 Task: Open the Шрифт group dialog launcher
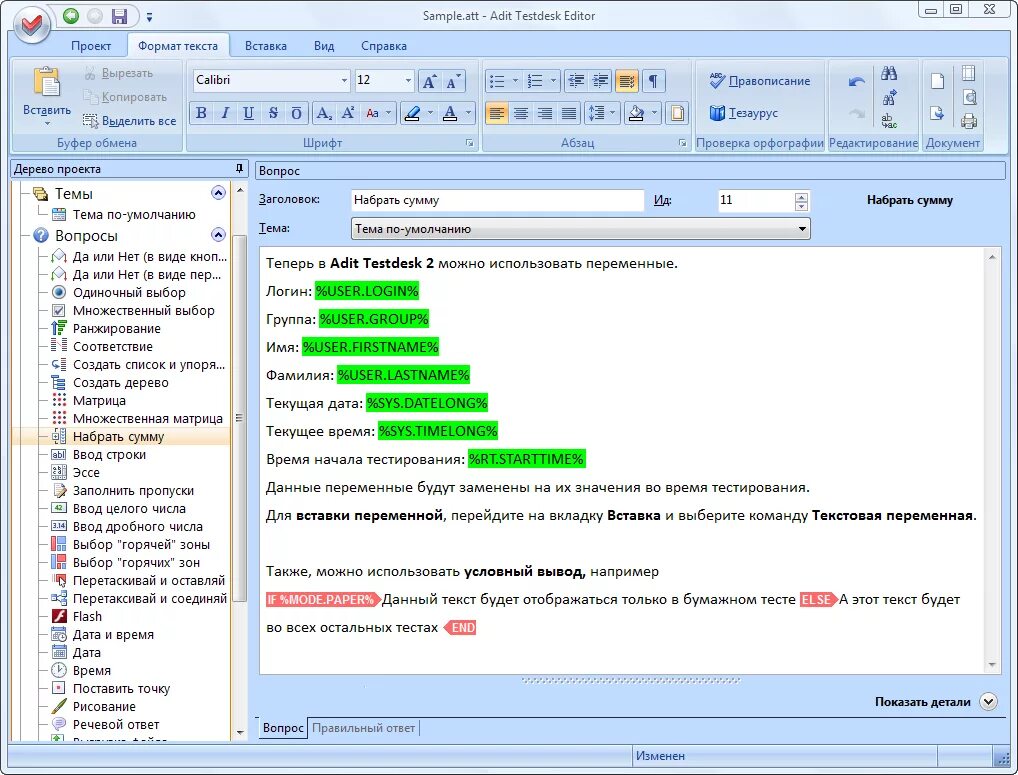[469, 143]
